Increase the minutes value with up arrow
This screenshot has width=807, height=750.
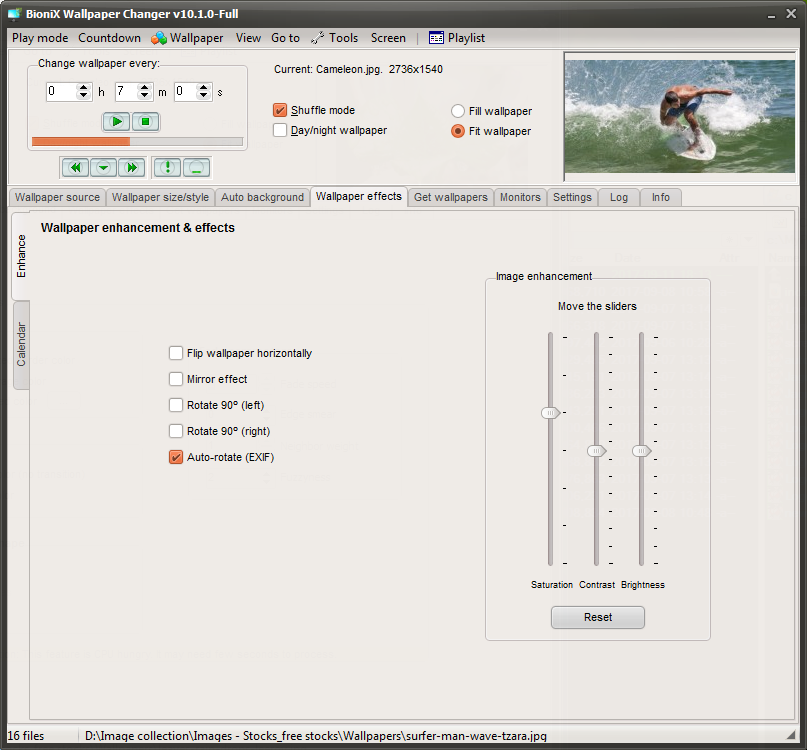tap(145, 88)
